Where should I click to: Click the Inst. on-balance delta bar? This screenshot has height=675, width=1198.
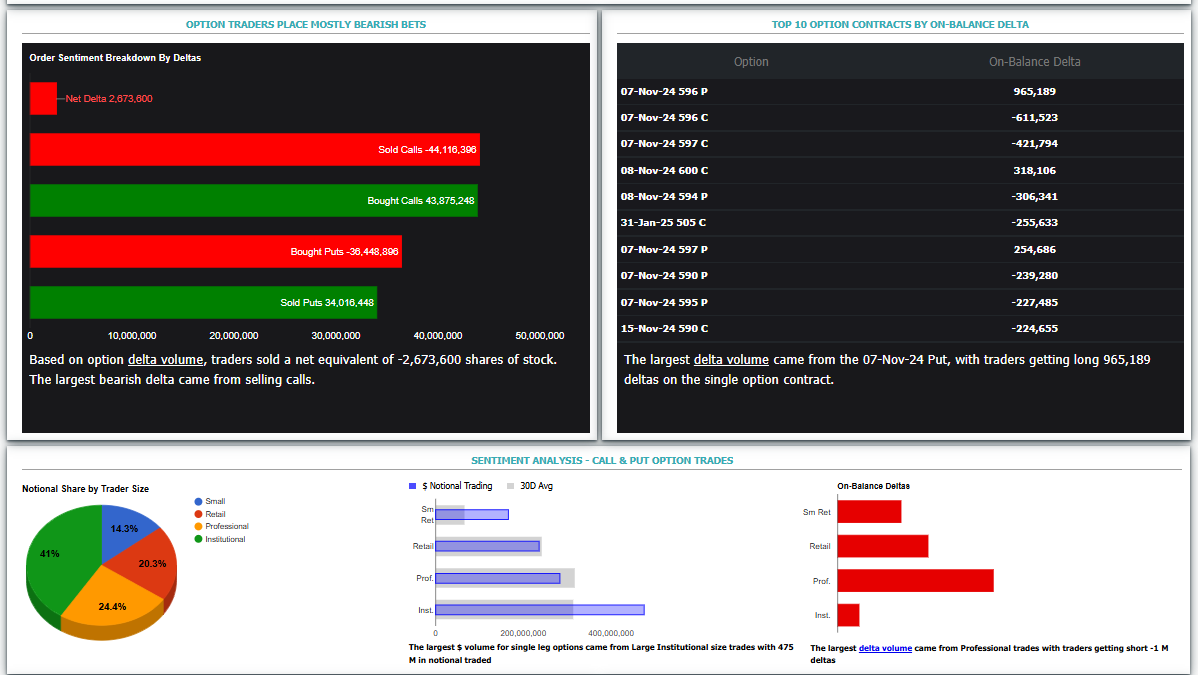848,615
